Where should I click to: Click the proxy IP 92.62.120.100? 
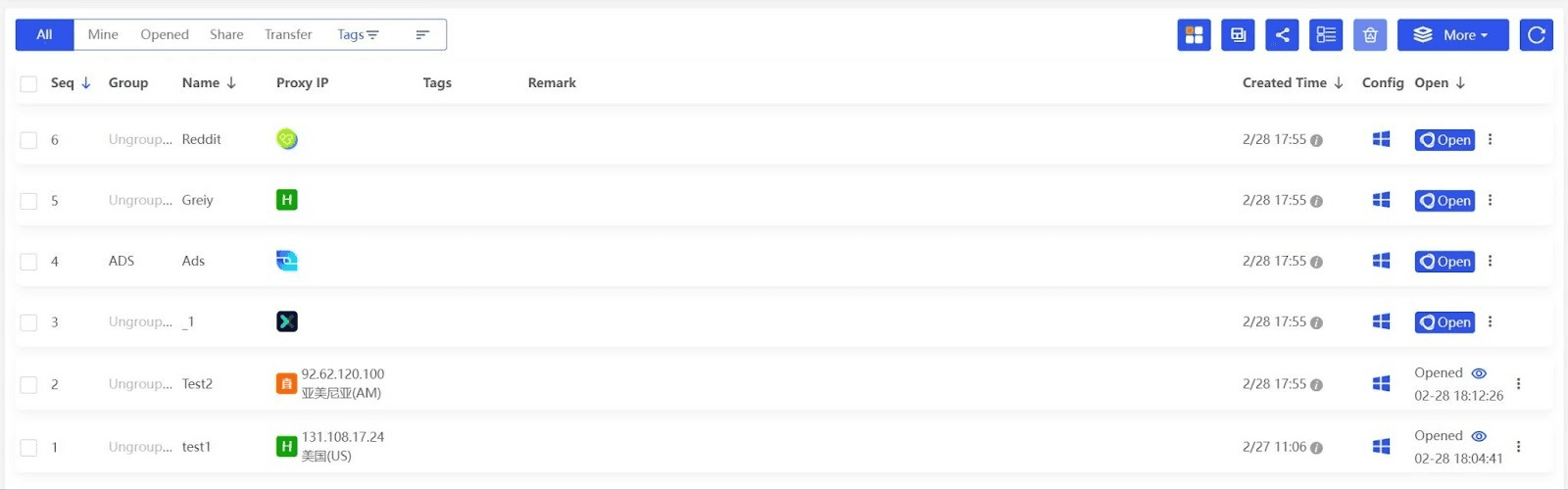[x=343, y=374]
